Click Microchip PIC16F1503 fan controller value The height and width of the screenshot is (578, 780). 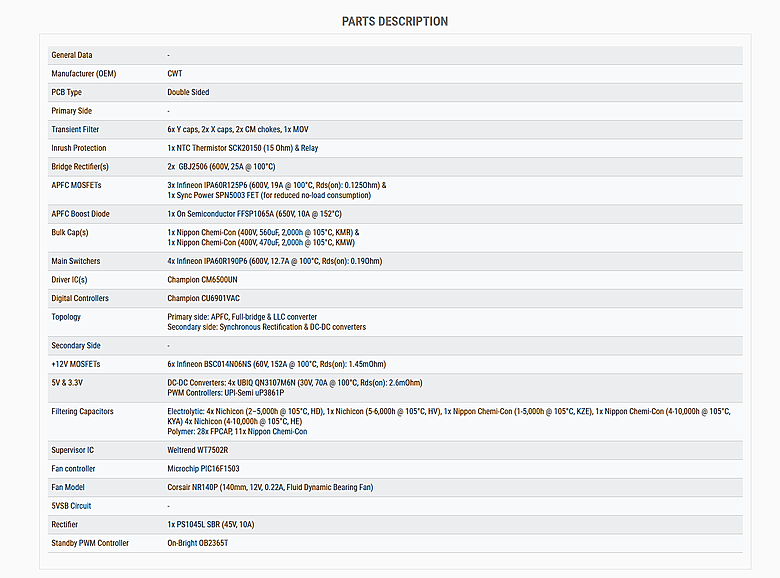(x=203, y=468)
